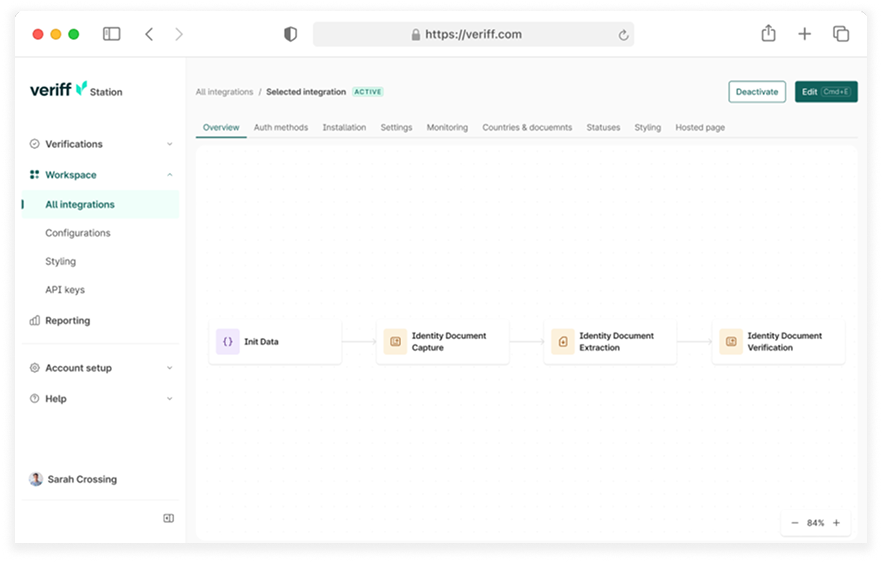This screenshot has width=882, height=562.
Task: Click the Identity Document Verification icon
Action: 731,341
